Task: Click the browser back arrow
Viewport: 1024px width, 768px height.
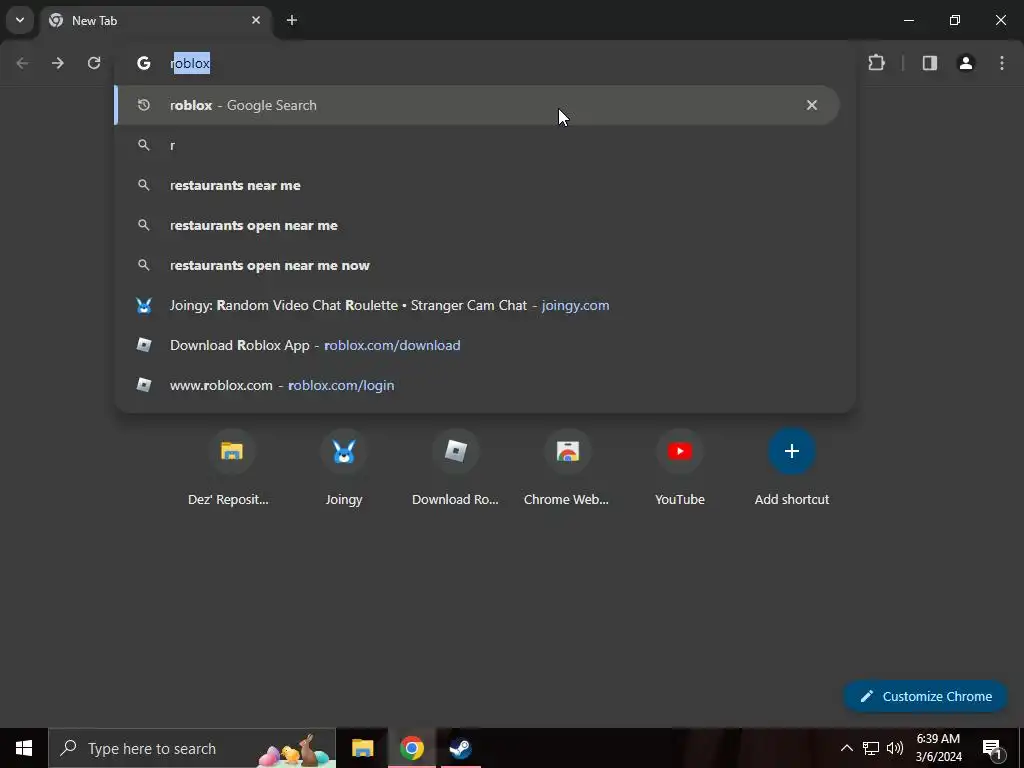Action: (x=22, y=63)
